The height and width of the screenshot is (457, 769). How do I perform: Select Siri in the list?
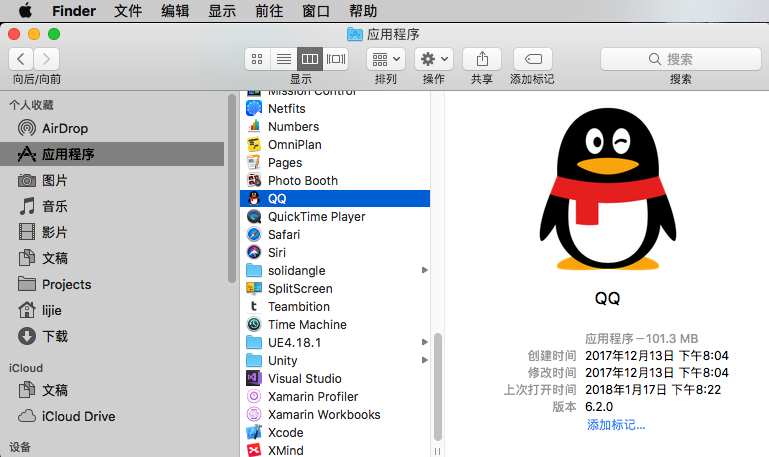[335, 253]
